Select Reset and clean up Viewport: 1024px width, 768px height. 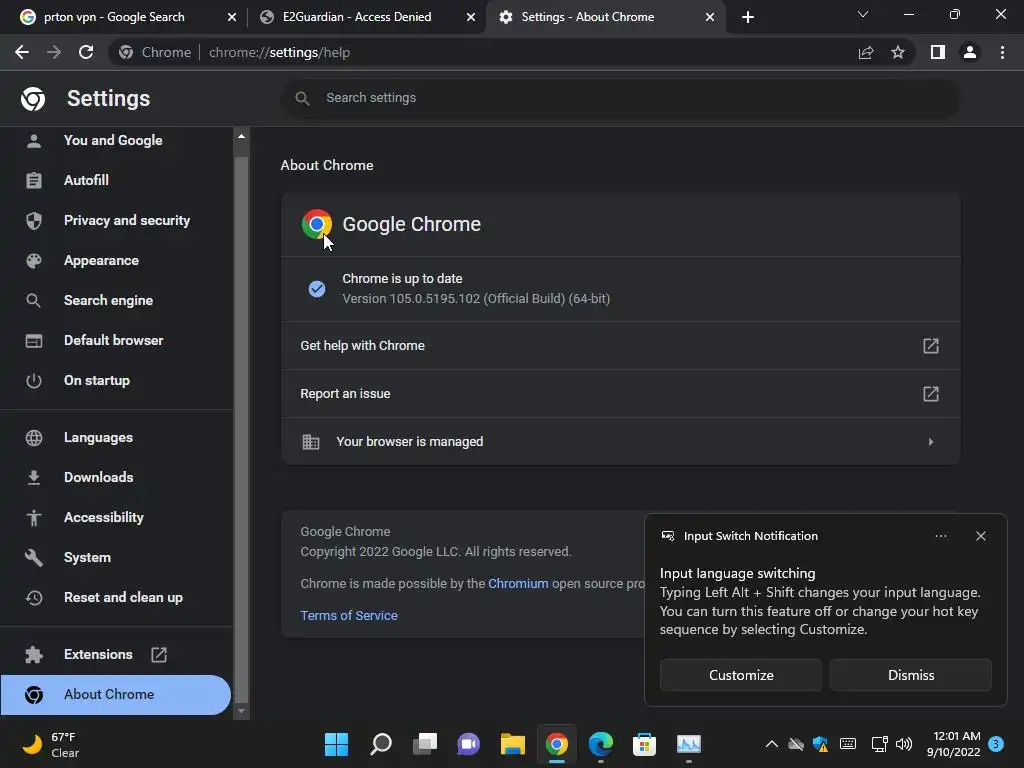pyautogui.click(x=123, y=598)
